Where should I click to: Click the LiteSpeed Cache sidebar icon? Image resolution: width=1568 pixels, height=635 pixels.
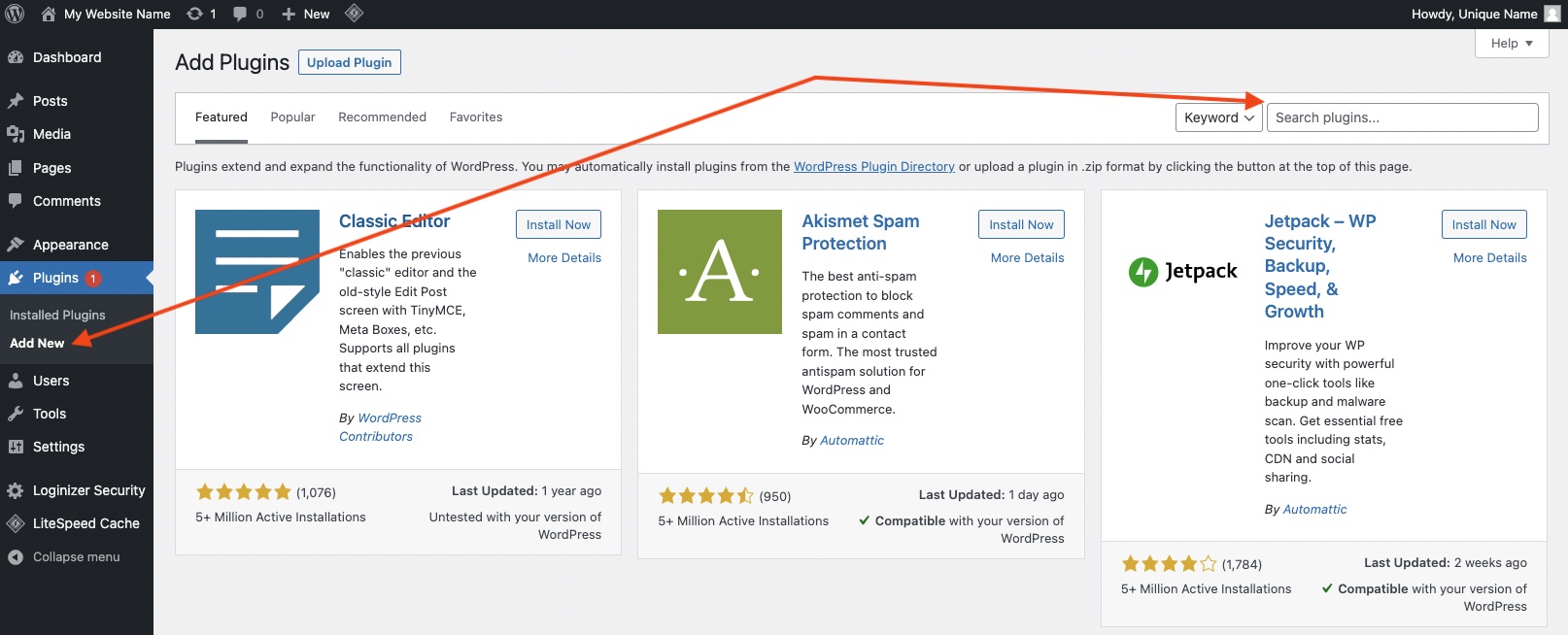coord(16,523)
